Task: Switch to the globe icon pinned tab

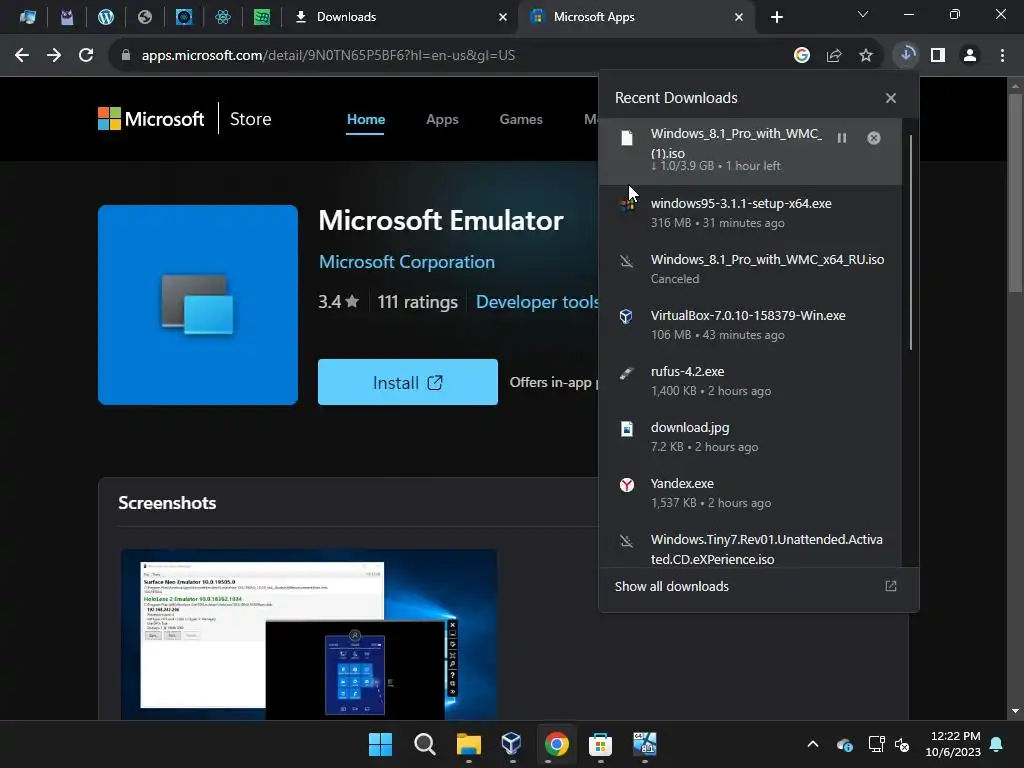Action: click(x=145, y=17)
